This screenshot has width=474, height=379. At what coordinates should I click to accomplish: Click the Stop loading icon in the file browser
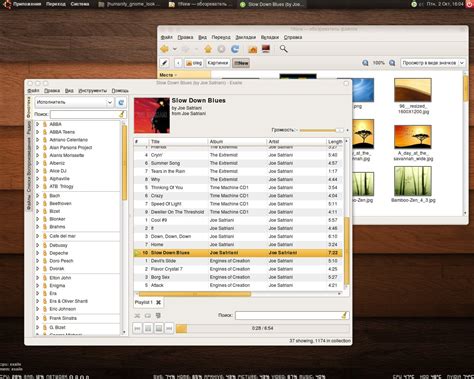coord(221,49)
